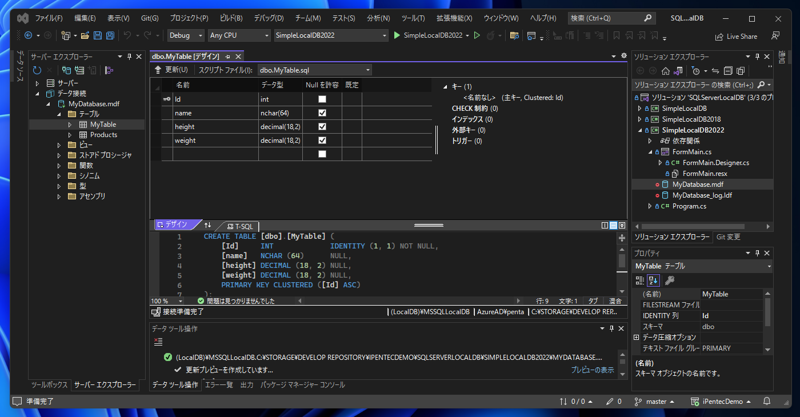The width and height of the screenshot is (800, 417).
Task: Expand the SimpleLocalDB project node
Action: click(x=640, y=108)
